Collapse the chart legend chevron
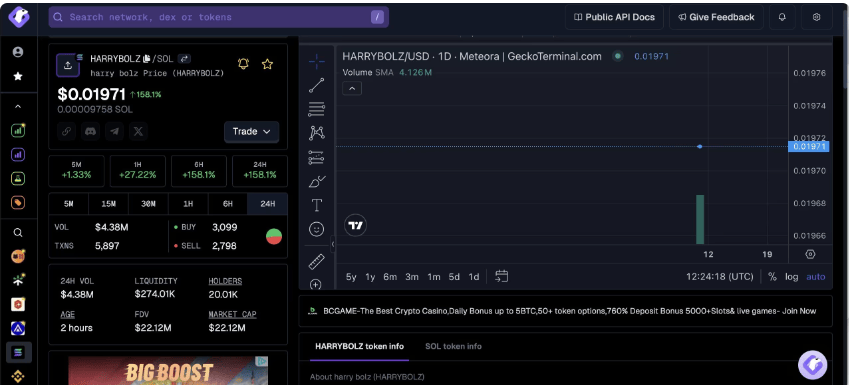849x385 pixels. tap(352, 88)
